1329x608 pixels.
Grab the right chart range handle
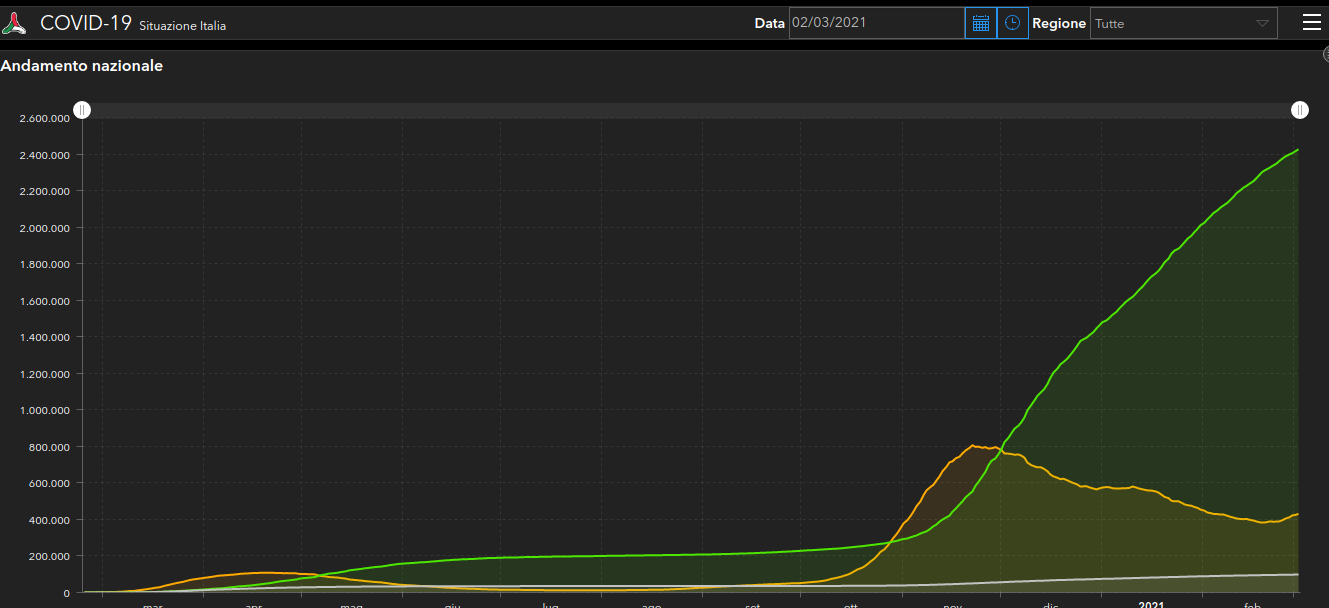(1299, 110)
